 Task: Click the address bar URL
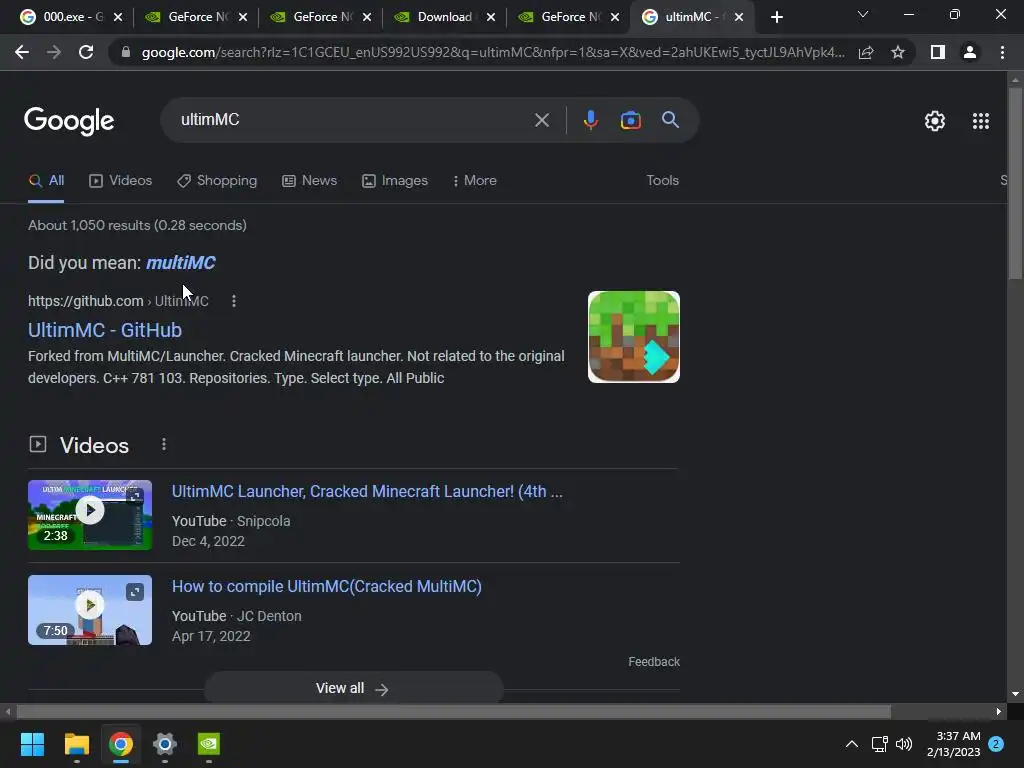click(x=493, y=52)
